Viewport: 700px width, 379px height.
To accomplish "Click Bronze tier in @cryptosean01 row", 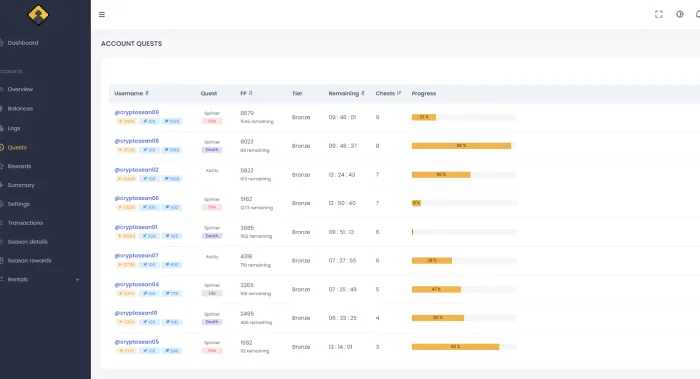I will [x=301, y=232].
